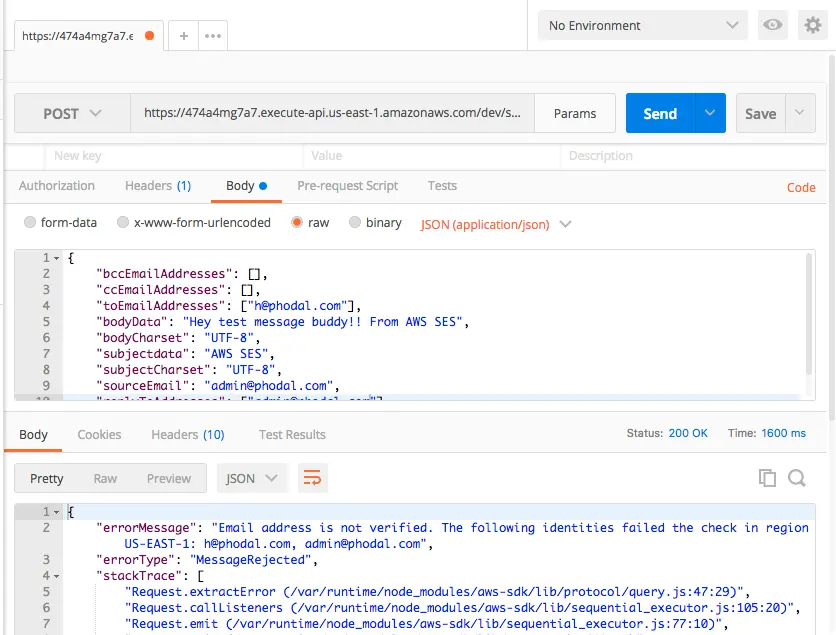Select the response Body tab
Screen dimensions: 836x635
33,435
